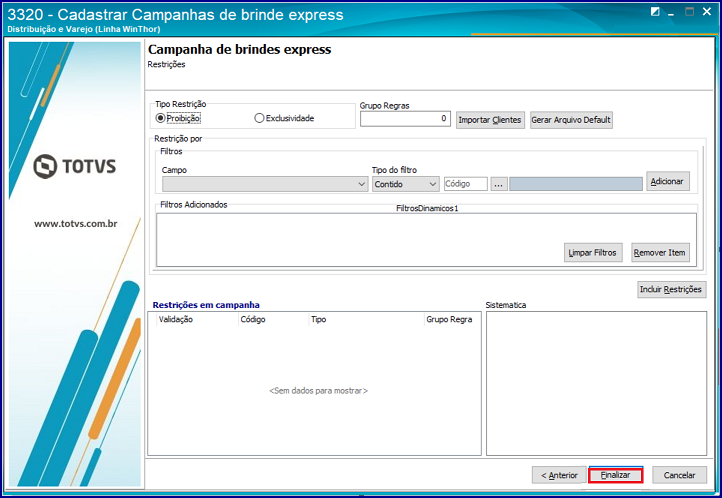Screen dimensions: 722x498
Task: Click the Cancelar button
Action: point(680,475)
